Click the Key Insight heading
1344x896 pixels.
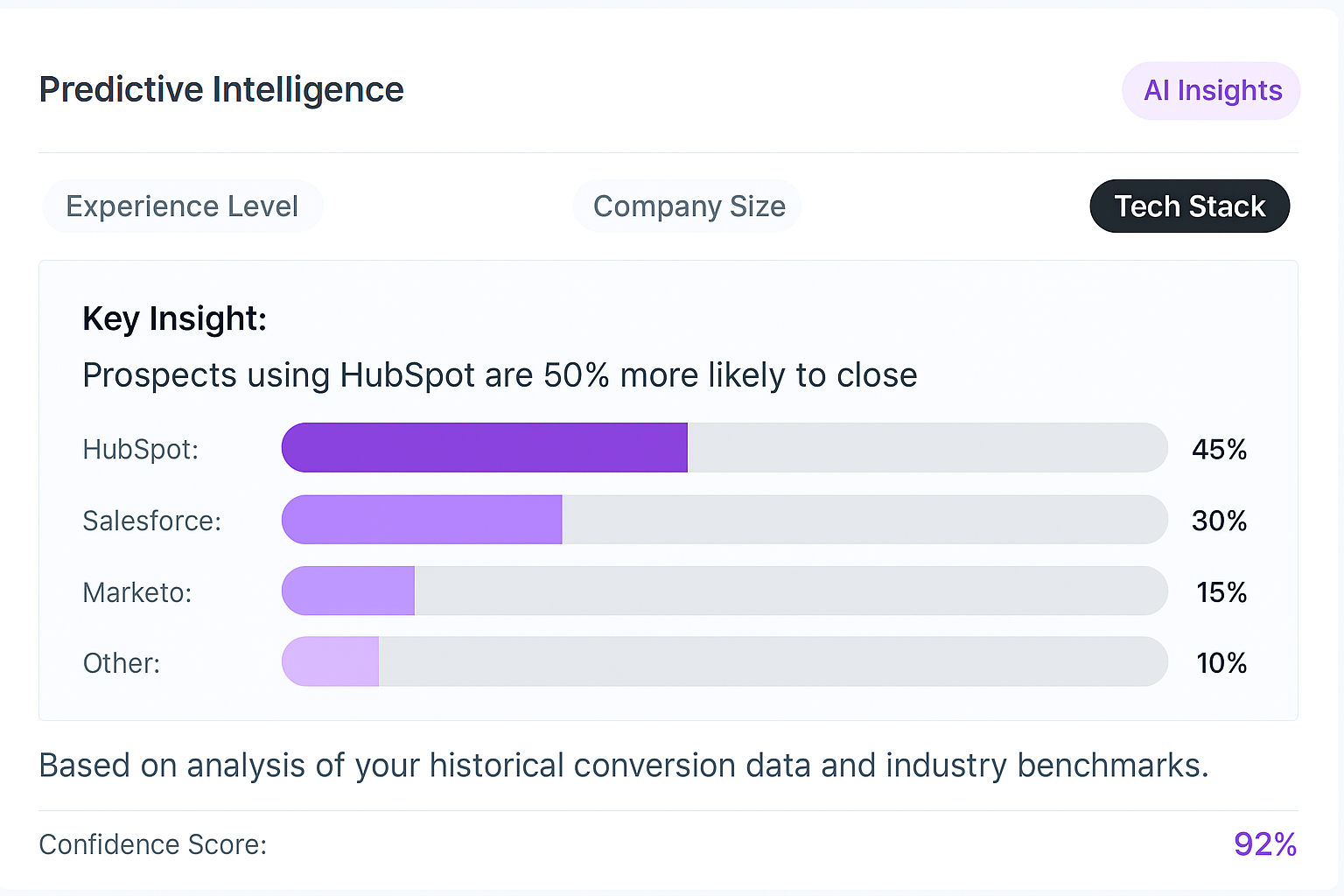174,318
